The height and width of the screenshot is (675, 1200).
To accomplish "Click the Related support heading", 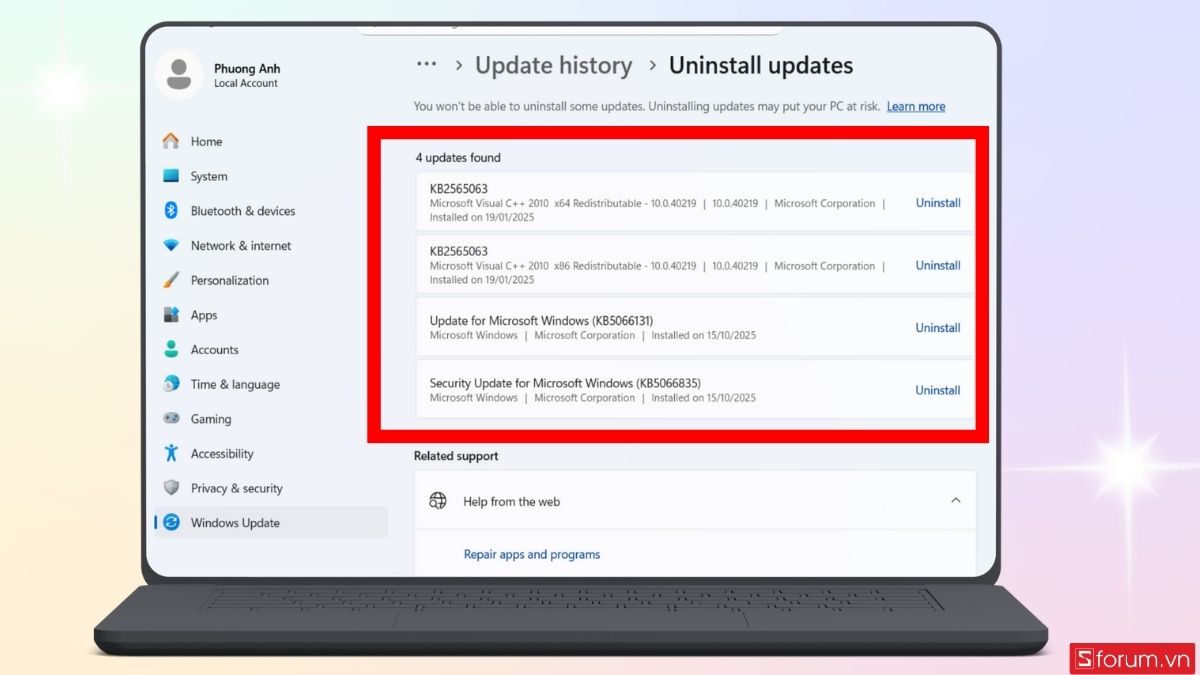I will 456,456.
